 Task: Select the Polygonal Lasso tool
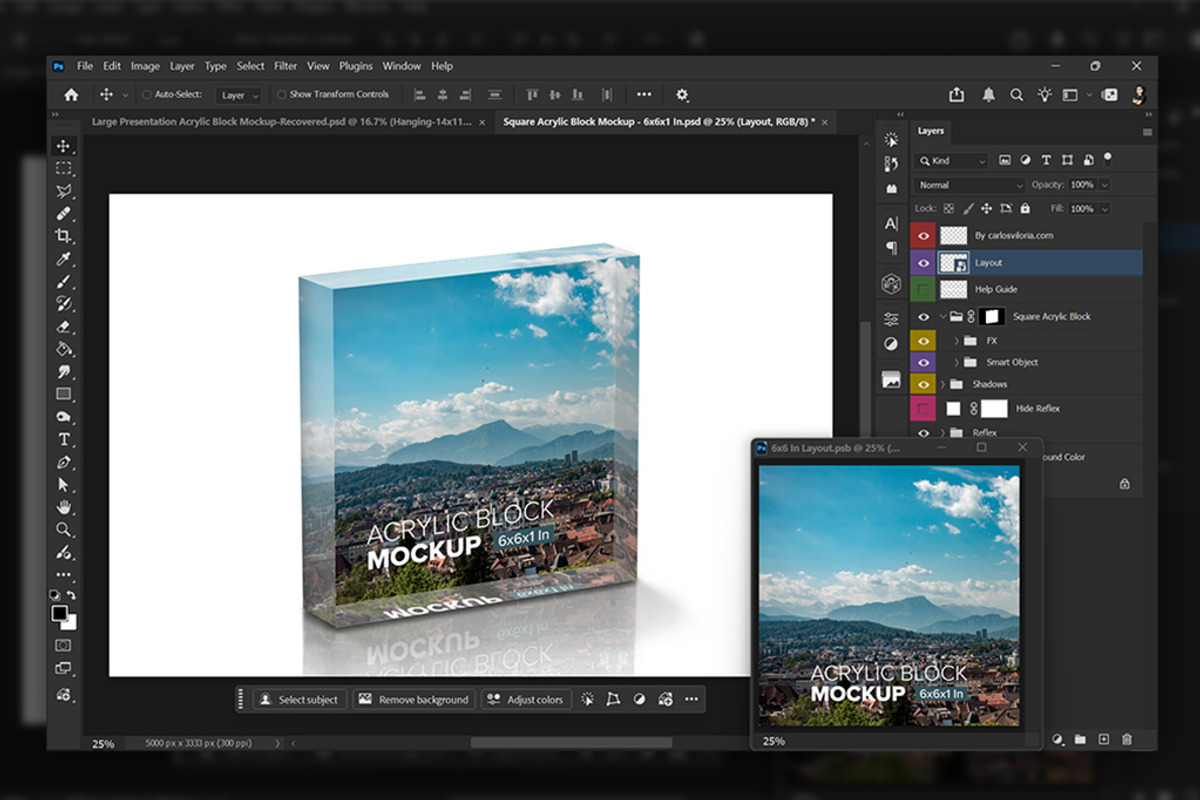click(64, 191)
